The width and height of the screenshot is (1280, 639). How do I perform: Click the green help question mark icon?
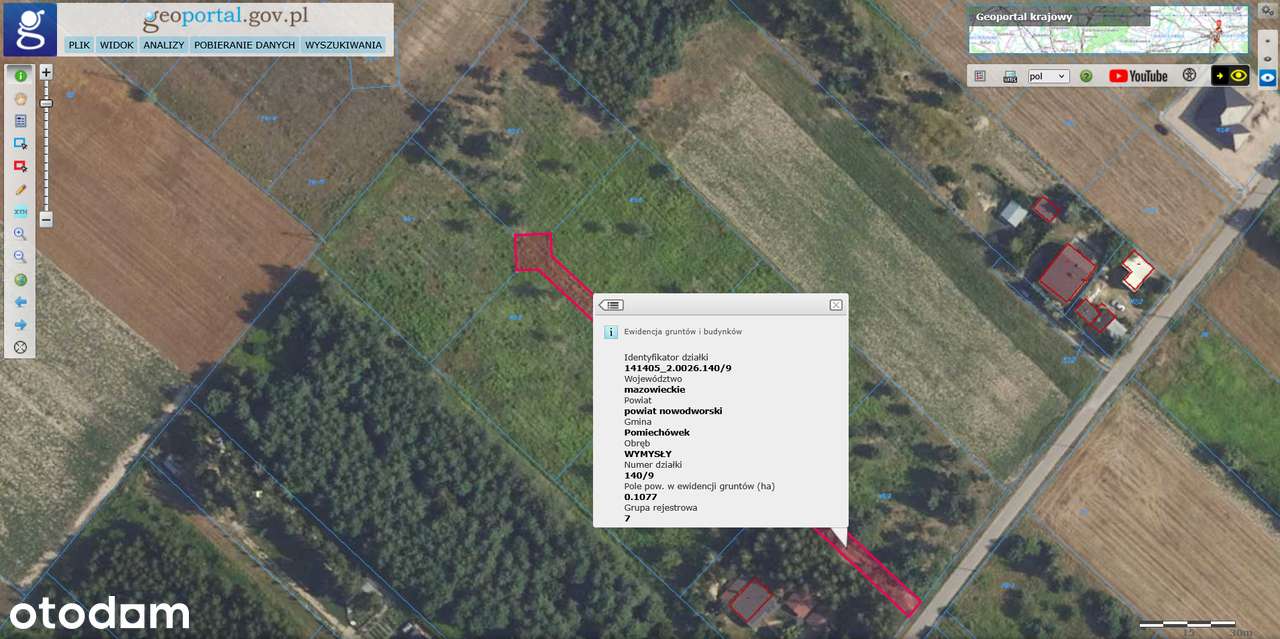click(1086, 76)
